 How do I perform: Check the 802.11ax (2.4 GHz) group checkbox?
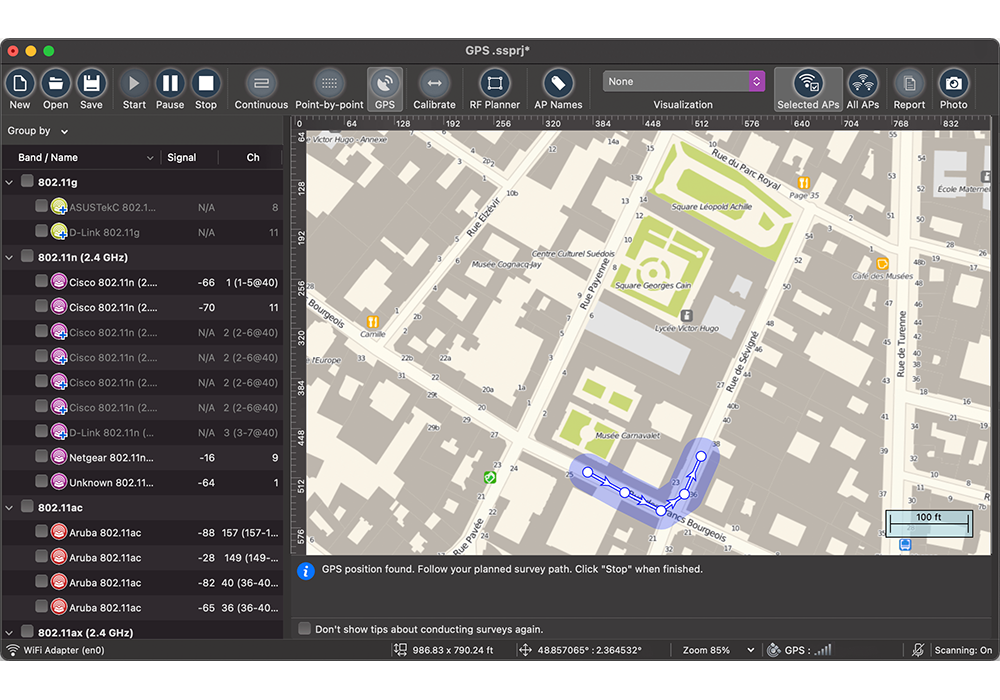click(27, 631)
